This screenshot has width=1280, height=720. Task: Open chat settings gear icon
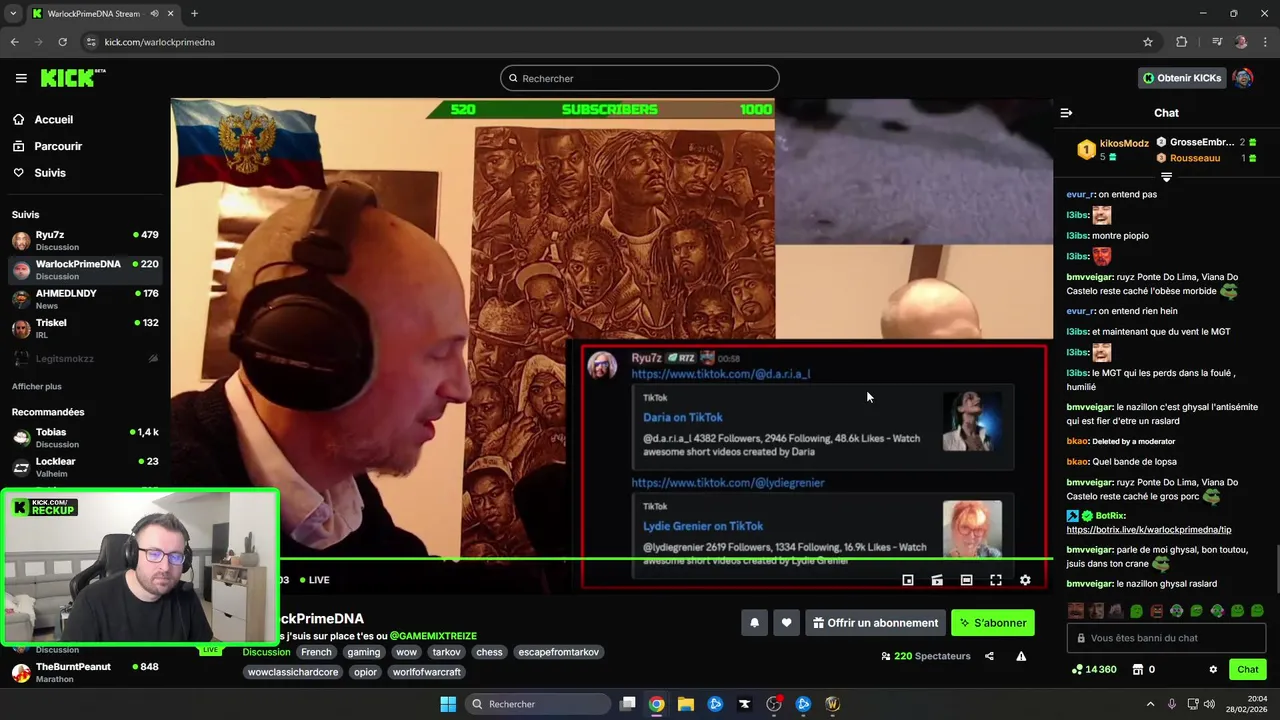coord(1213,670)
